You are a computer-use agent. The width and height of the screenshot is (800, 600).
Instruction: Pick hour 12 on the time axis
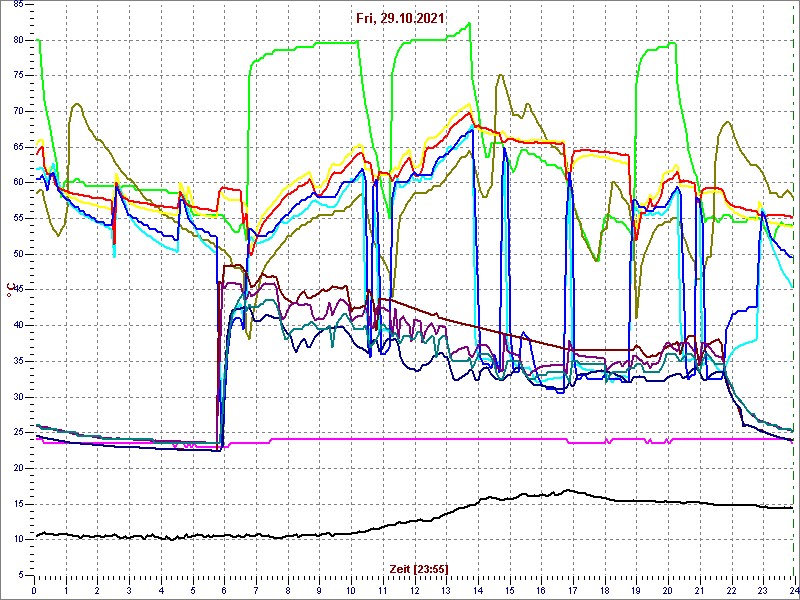(414, 591)
